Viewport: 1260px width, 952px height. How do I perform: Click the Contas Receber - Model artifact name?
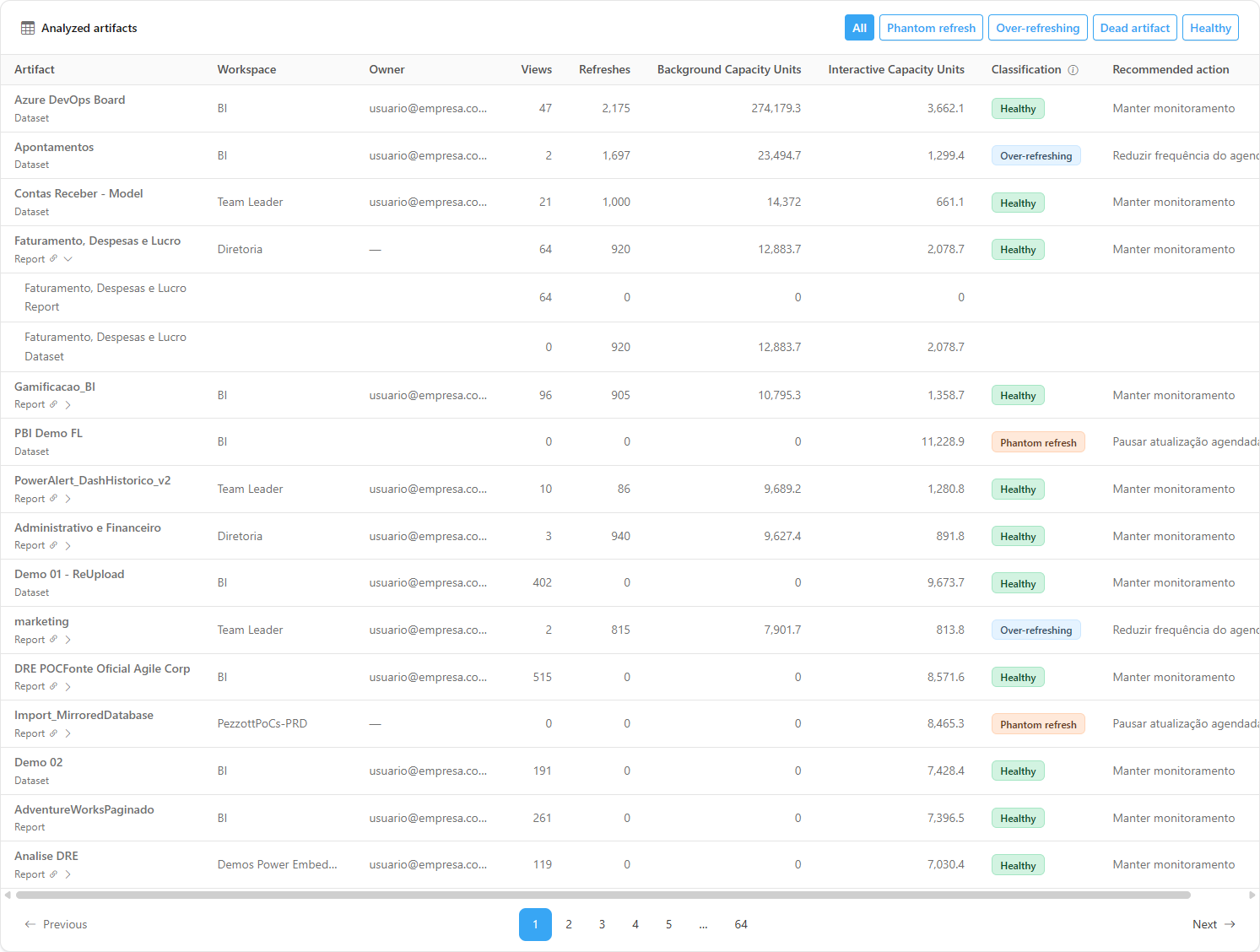tap(78, 193)
